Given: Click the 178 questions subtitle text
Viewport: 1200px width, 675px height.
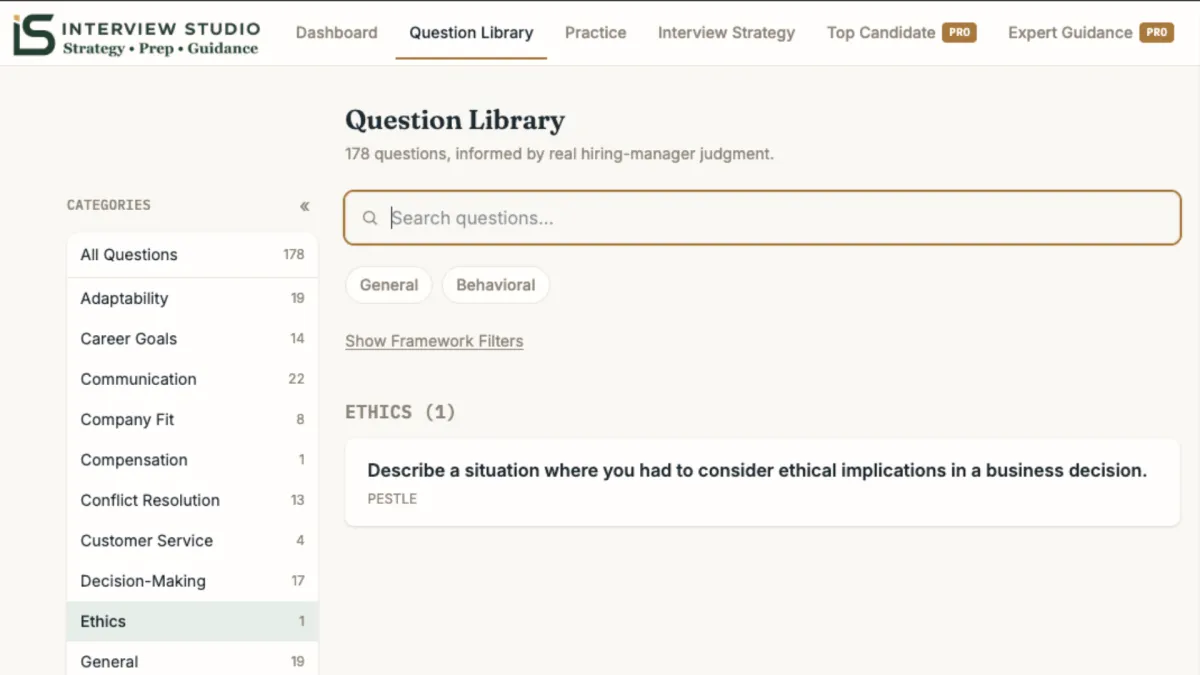Looking at the screenshot, I should pyautogui.click(x=559, y=155).
